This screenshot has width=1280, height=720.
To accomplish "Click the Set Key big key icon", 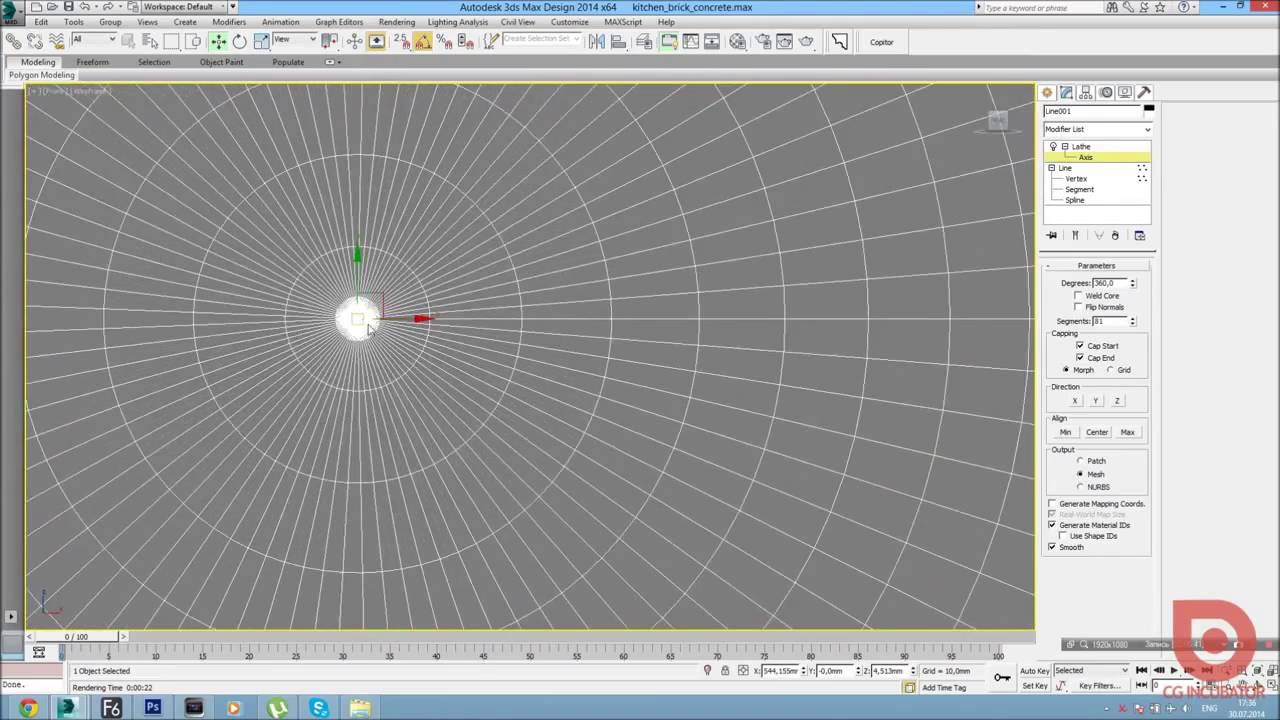I will click(1002, 678).
